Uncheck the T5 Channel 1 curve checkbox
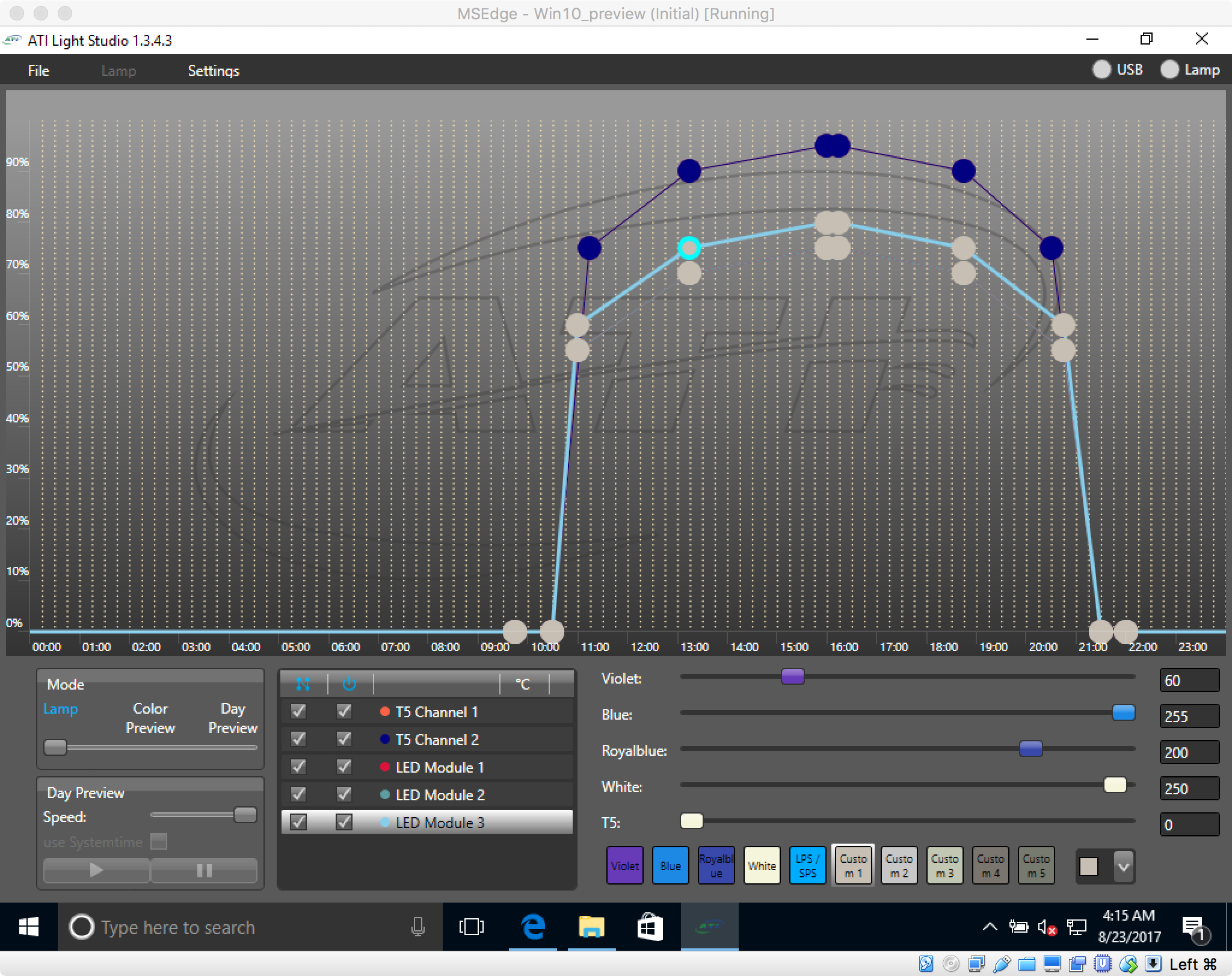 pyautogui.click(x=298, y=712)
